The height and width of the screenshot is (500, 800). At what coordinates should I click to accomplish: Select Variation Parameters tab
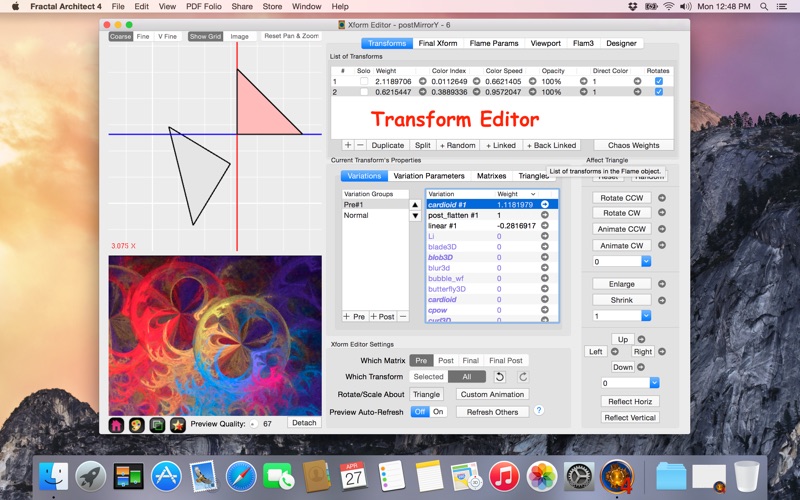pyautogui.click(x=429, y=176)
